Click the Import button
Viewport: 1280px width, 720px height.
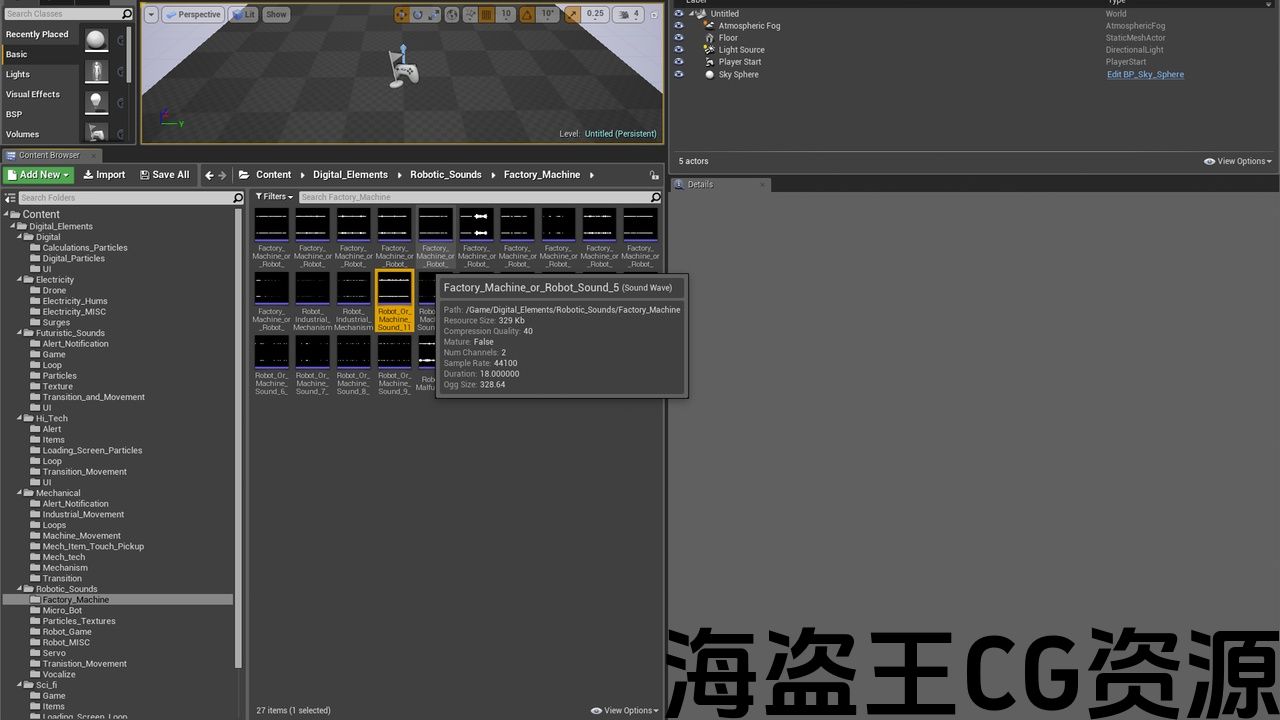click(104, 175)
